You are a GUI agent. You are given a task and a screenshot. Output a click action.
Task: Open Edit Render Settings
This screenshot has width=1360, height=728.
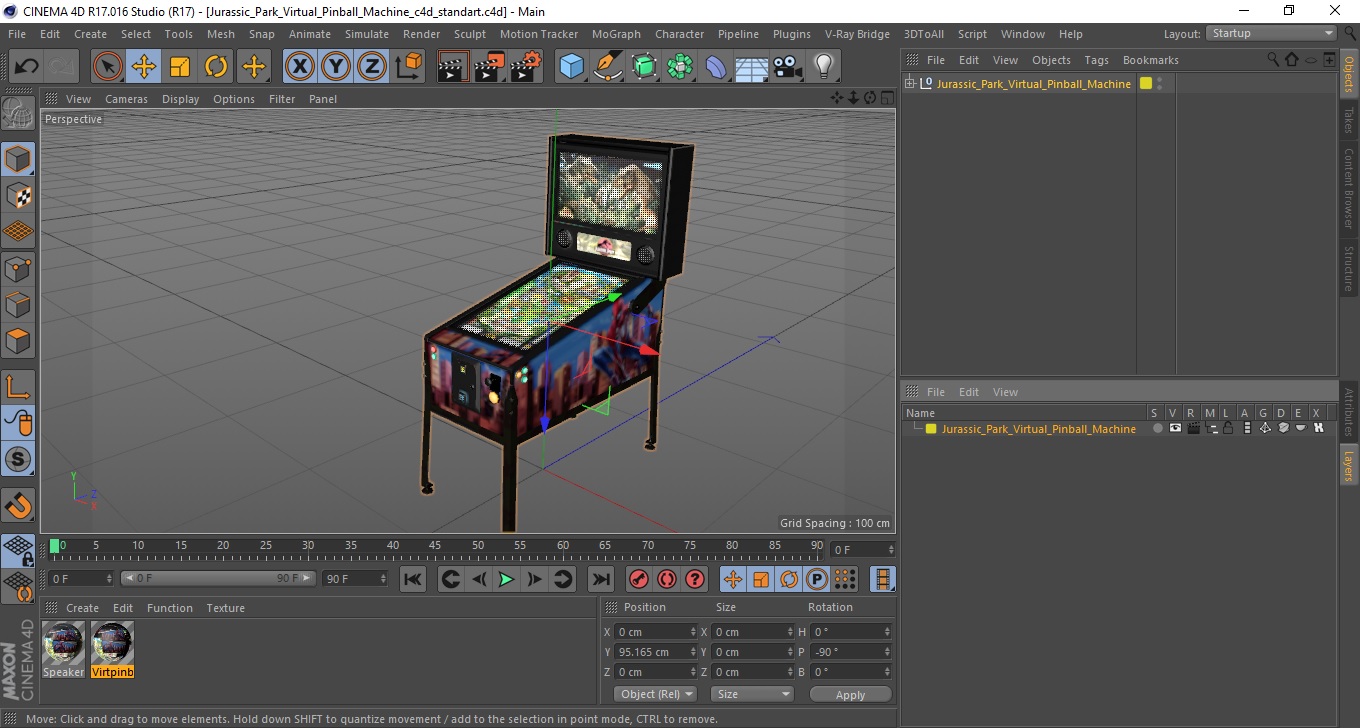pos(526,67)
